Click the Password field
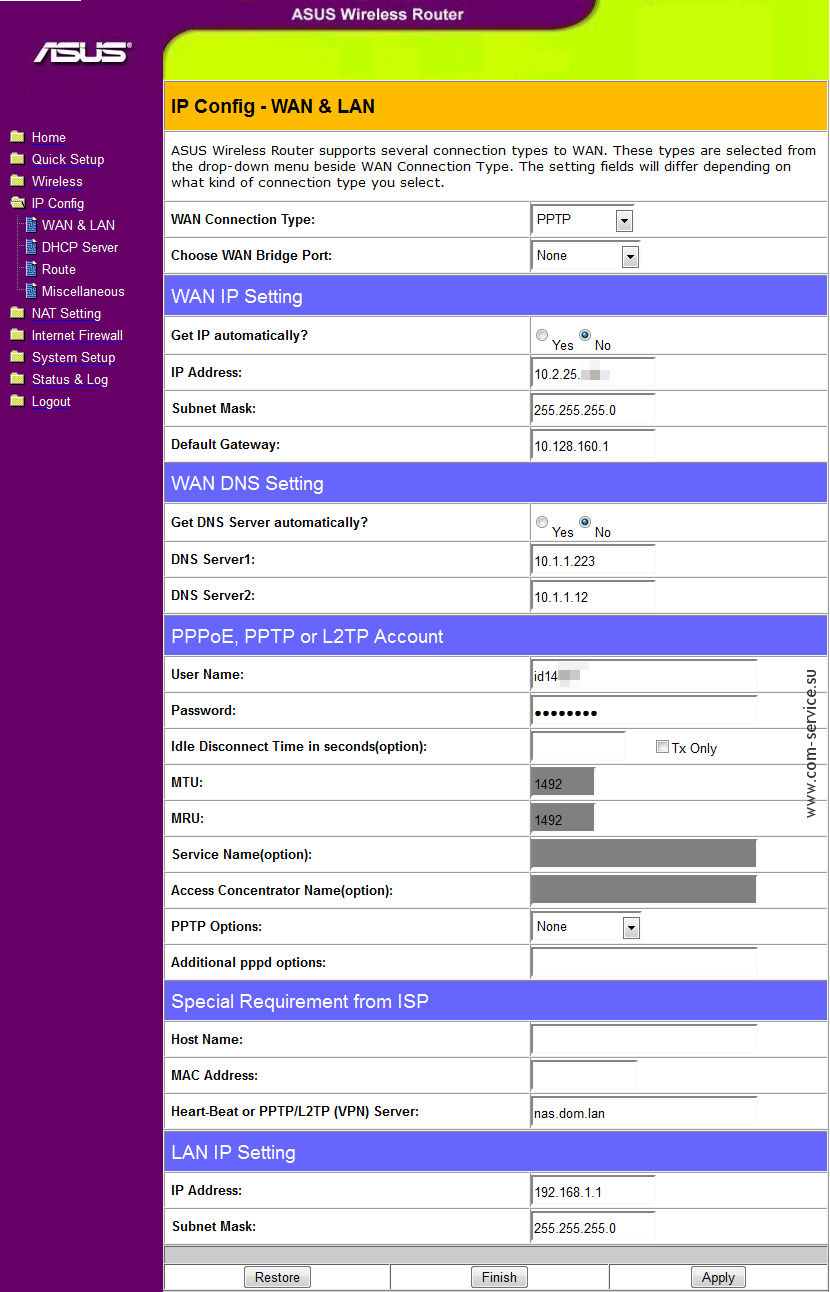Image resolution: width=830 pixels, height=1292 pixels. coord(644,711)
